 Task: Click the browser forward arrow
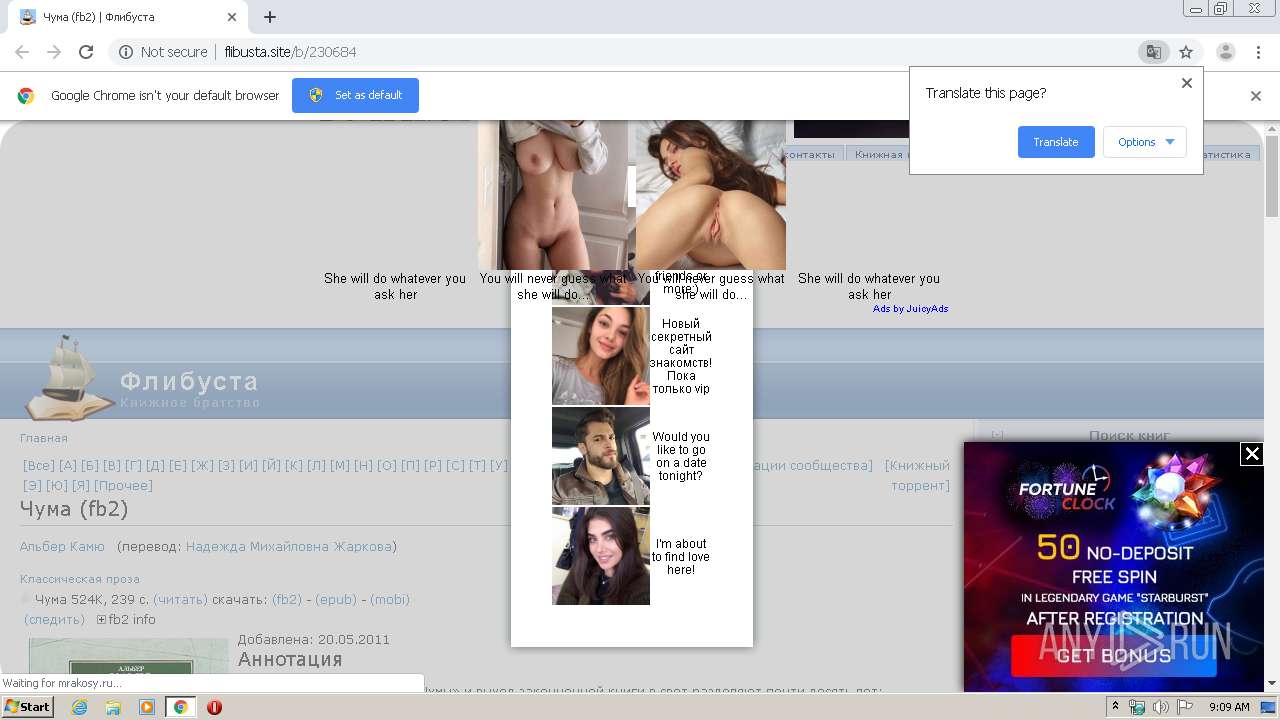(54, 52)
